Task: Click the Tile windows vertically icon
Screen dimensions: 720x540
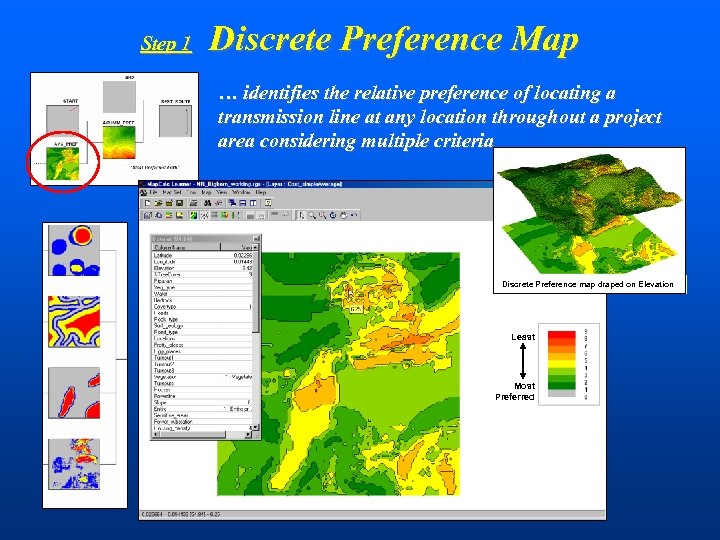Action: click(253, 203)
